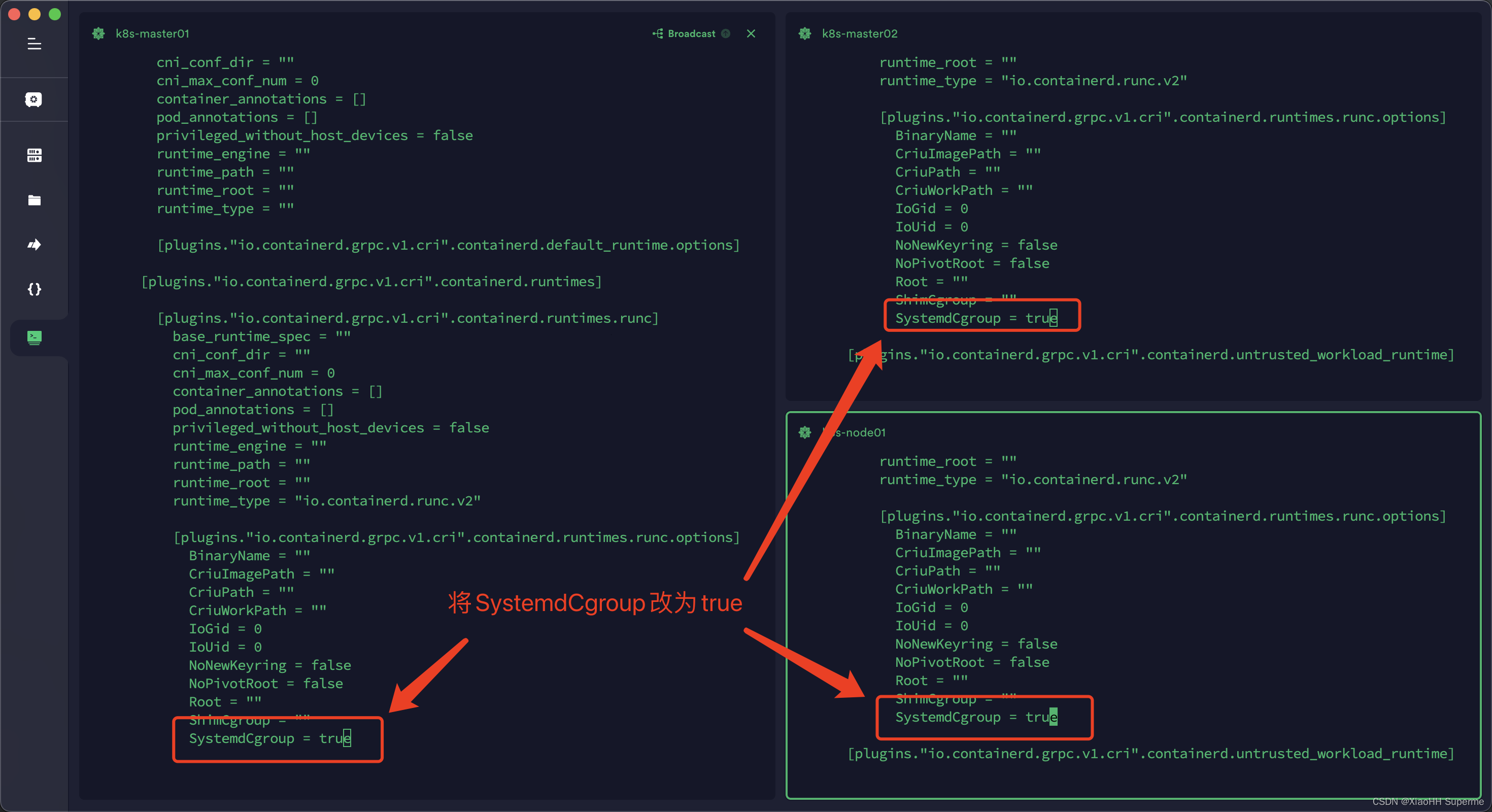Click 'Root = ""' in k8s-master02
Screen dimensions: 1492x812
(x=932, y=282)
